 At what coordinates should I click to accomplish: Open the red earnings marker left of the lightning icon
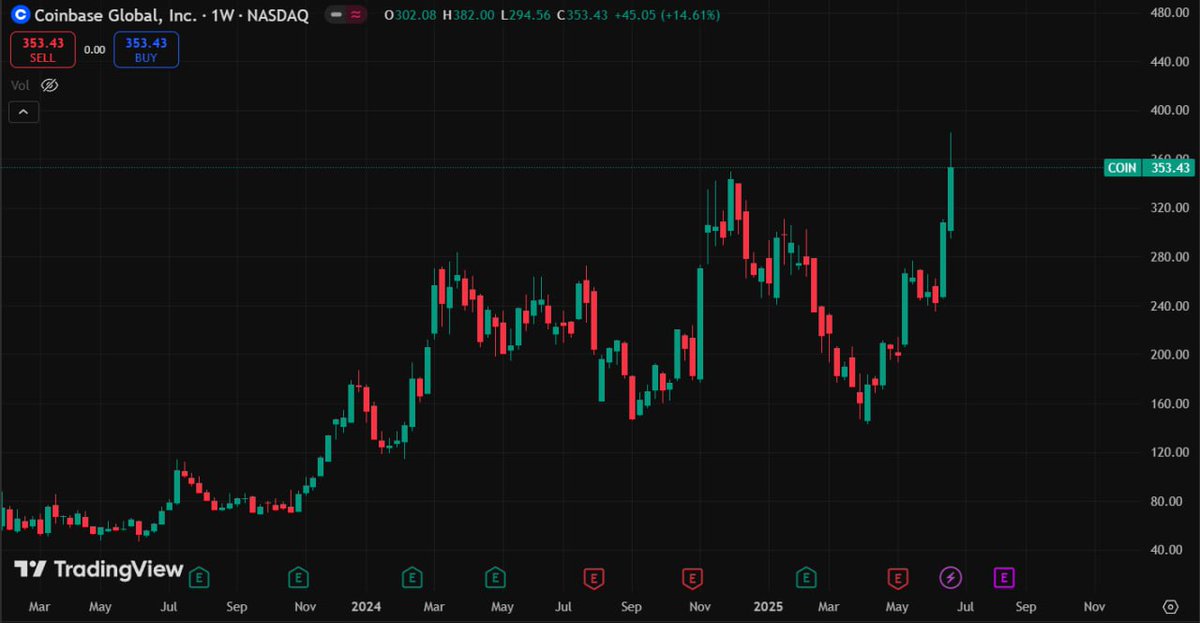pos(898,577)
